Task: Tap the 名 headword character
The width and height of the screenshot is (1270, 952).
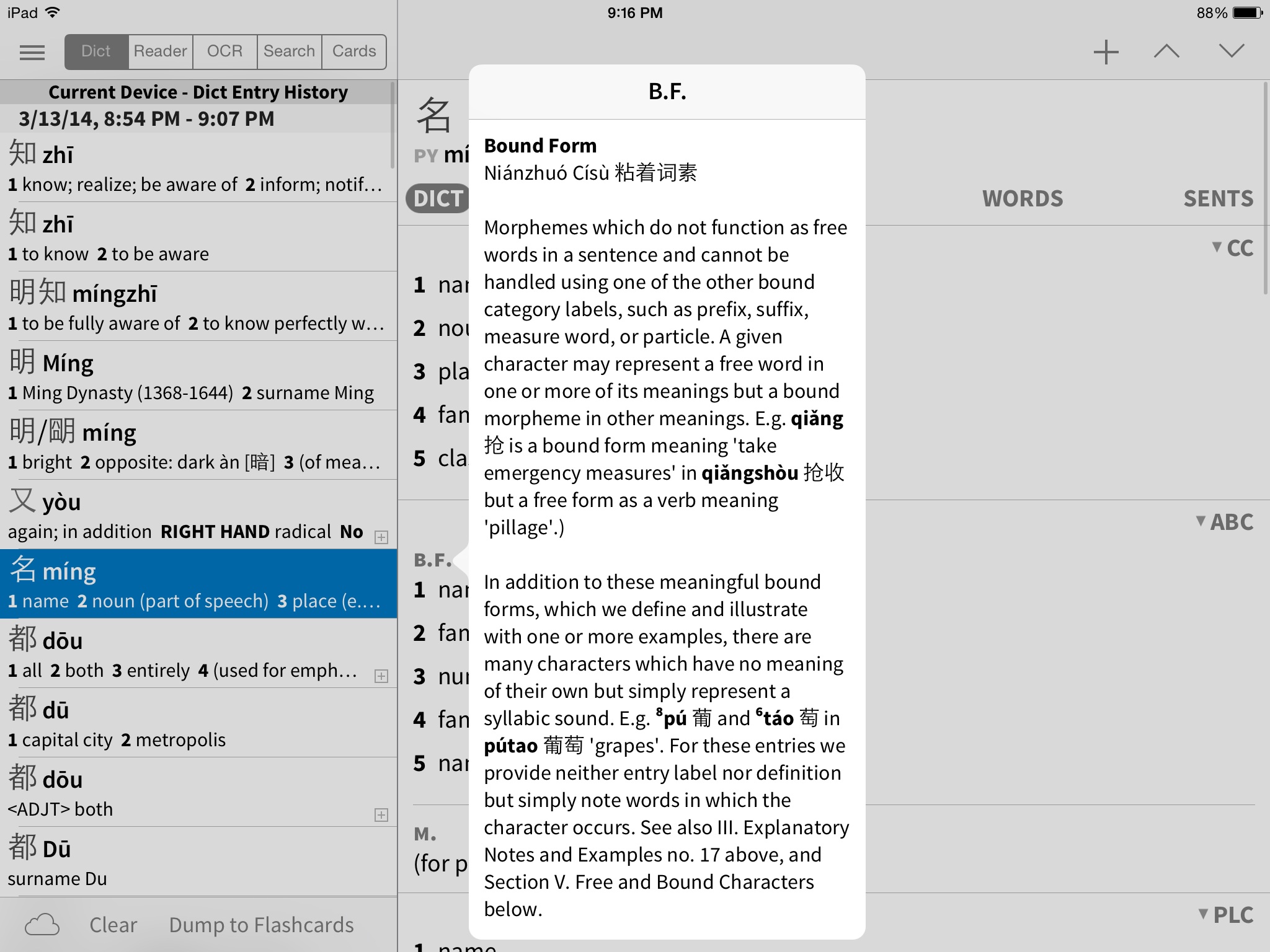Action: pyautogui.click(x=434, y=115)
